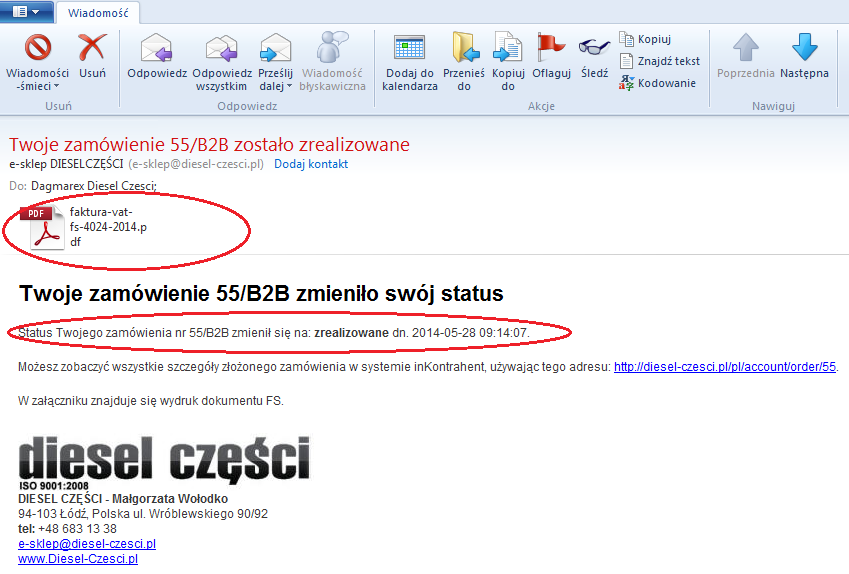This screenshot has width=849, height=574.
Task: Click the small Kopiuj copy button
Action: 645,40
